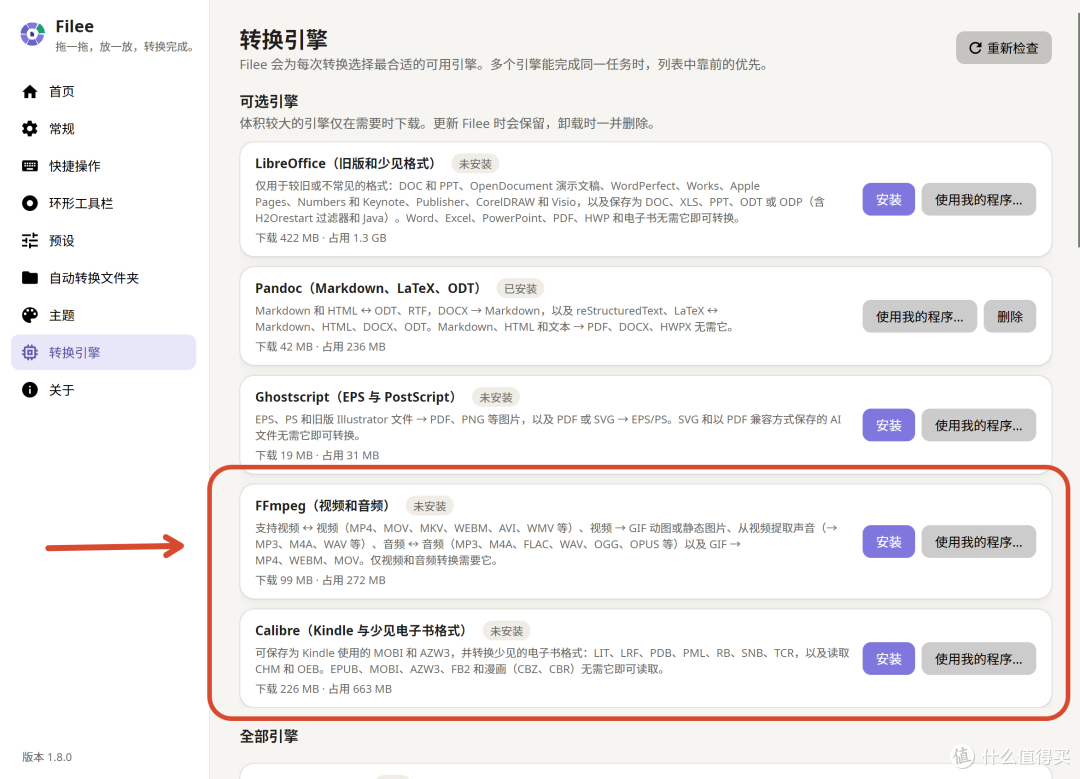This screenshot has width=1080, height=779.
Task: Click the 转换引擎 page title
Action: coord(283,39)
